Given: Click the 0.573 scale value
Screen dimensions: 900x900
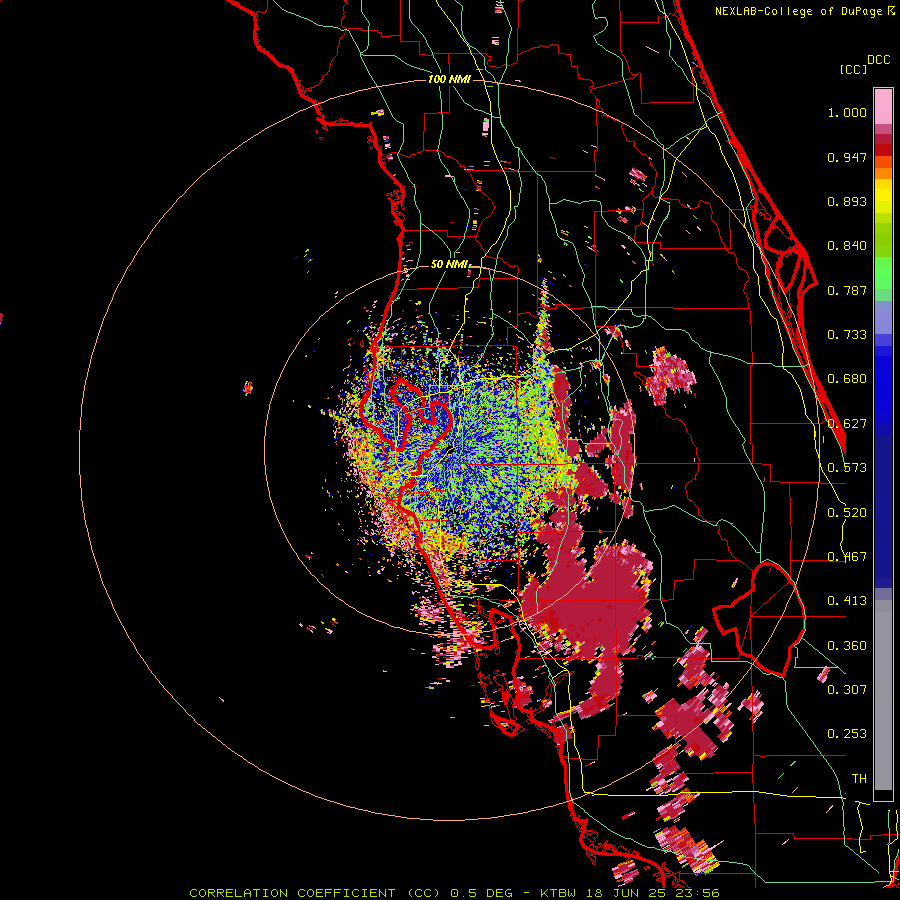Looking at the screenshot, I should point(847,468).
